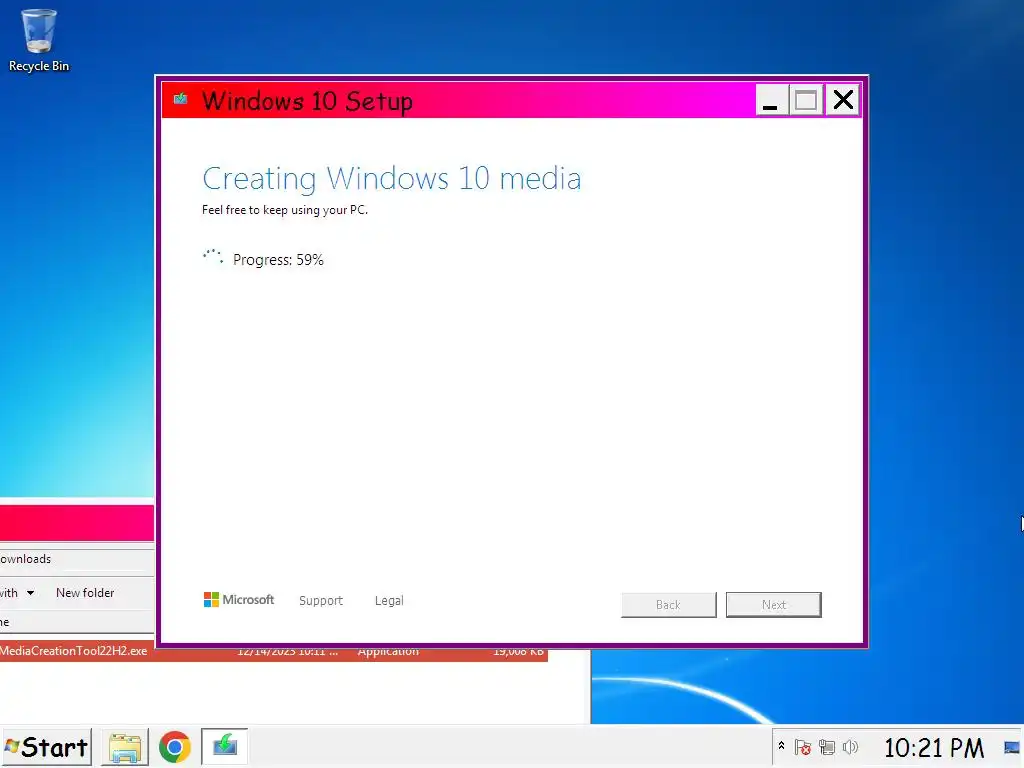Open File Explorer from the taskbar
The width and height of the screenshot is (1024, 768).
pyautogui.click(x=125, y=747)
